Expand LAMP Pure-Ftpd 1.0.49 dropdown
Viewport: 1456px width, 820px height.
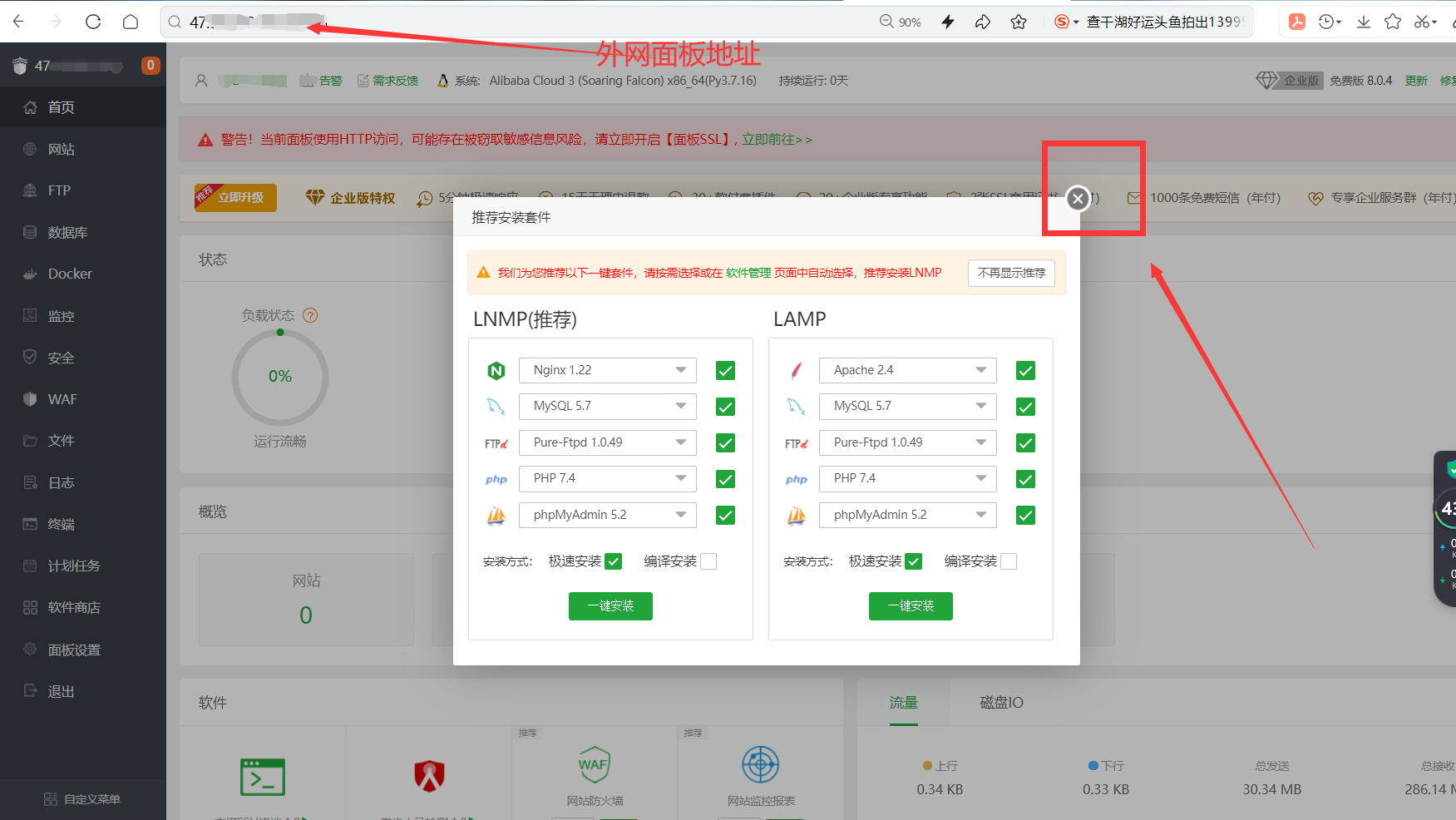click(908, 442)
